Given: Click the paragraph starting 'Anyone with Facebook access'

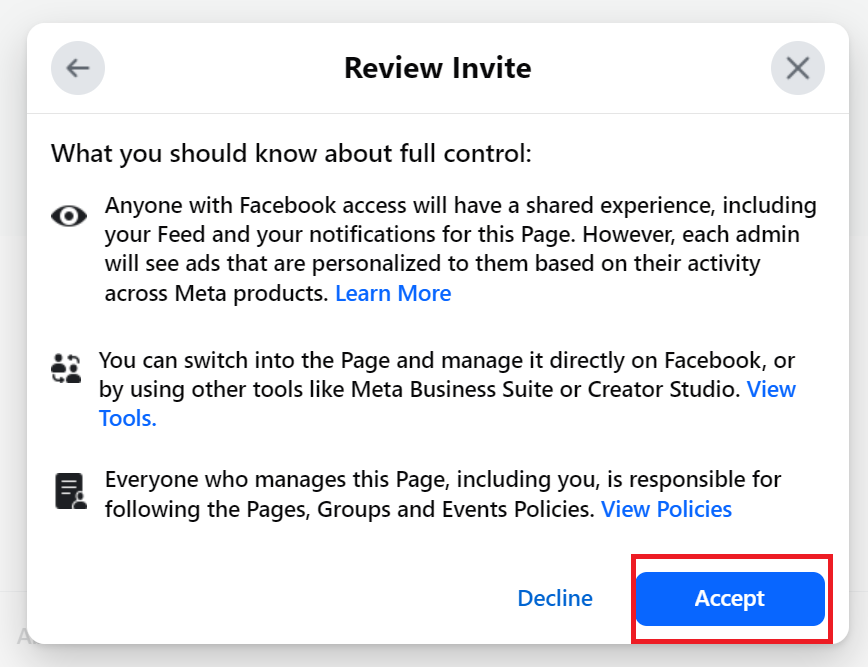Looking at the screenshot, I should [x=461, y=249].
